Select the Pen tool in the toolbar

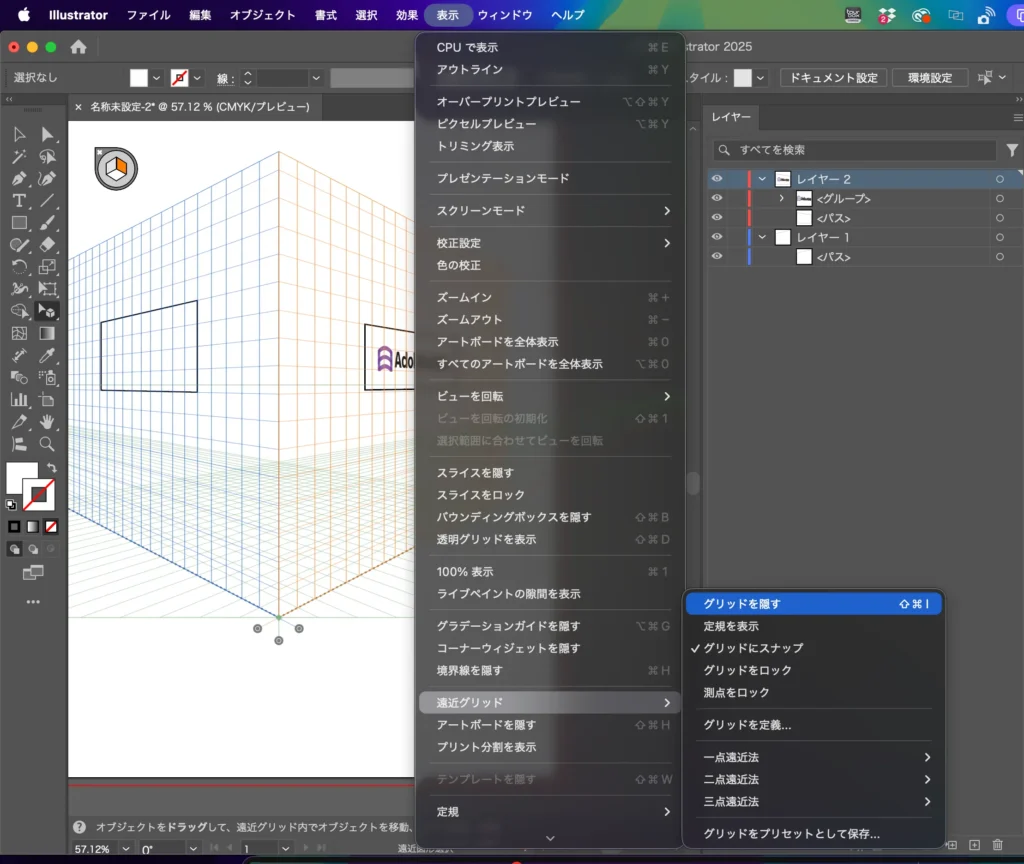[20, 179]
